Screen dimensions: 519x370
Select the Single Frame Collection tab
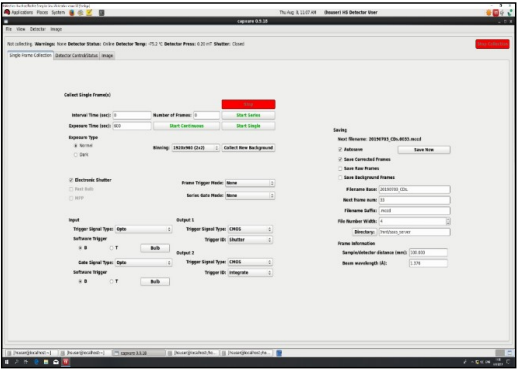[x=30, y=55]
